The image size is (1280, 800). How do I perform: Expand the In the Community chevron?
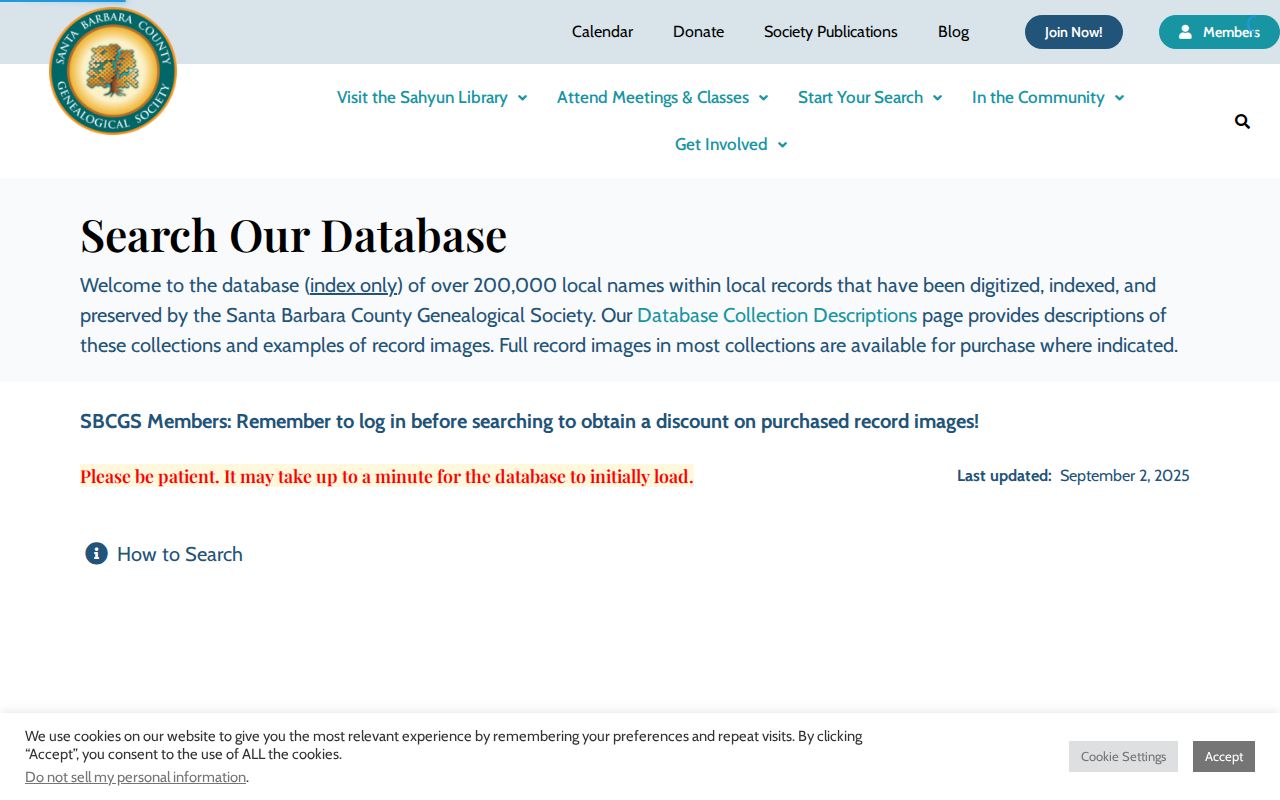(x=1119, y=98)
